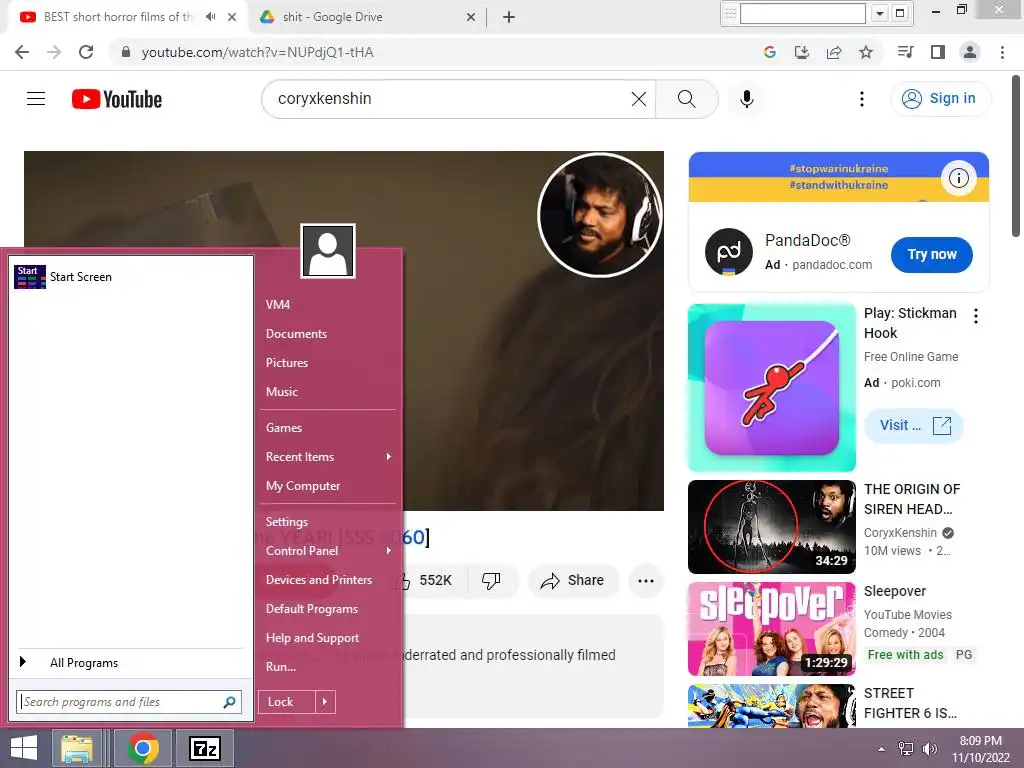This screenshot has height=768, width=1024.
Task: Open the Siren Head video thumbnail
Action: (771, 526)
